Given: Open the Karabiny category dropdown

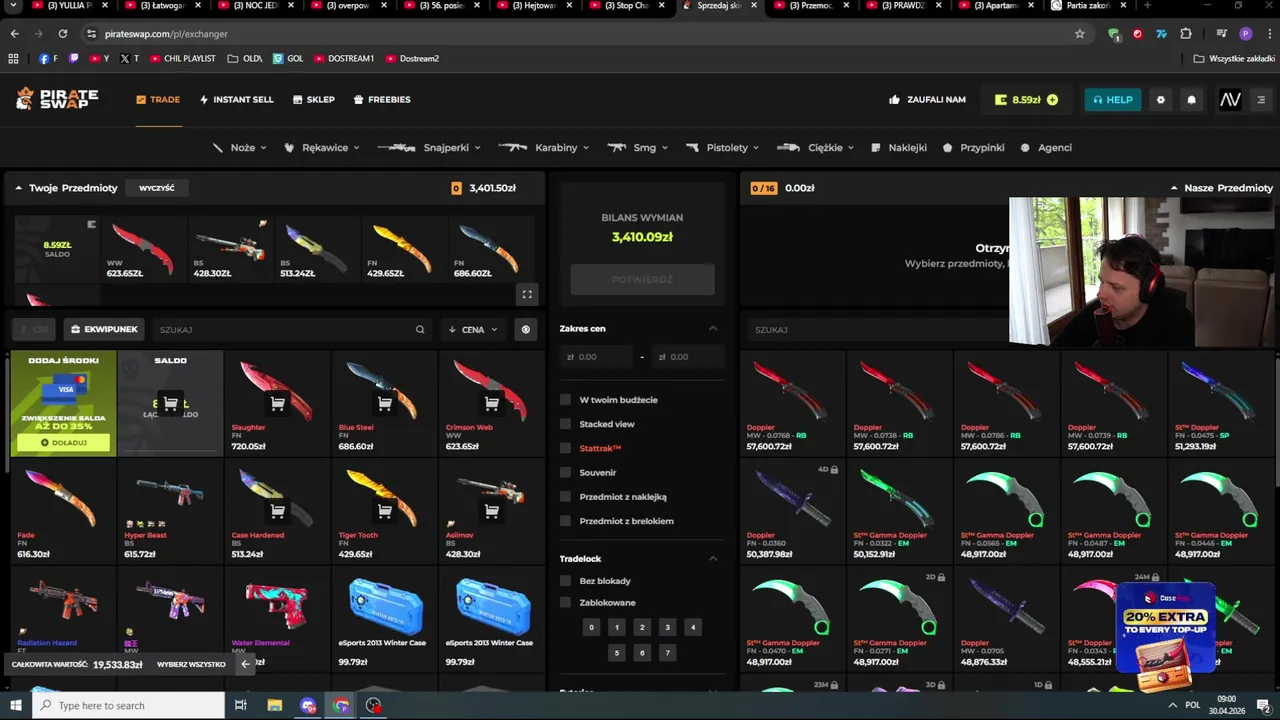Looking at the screenshot, I should [544, 147].
